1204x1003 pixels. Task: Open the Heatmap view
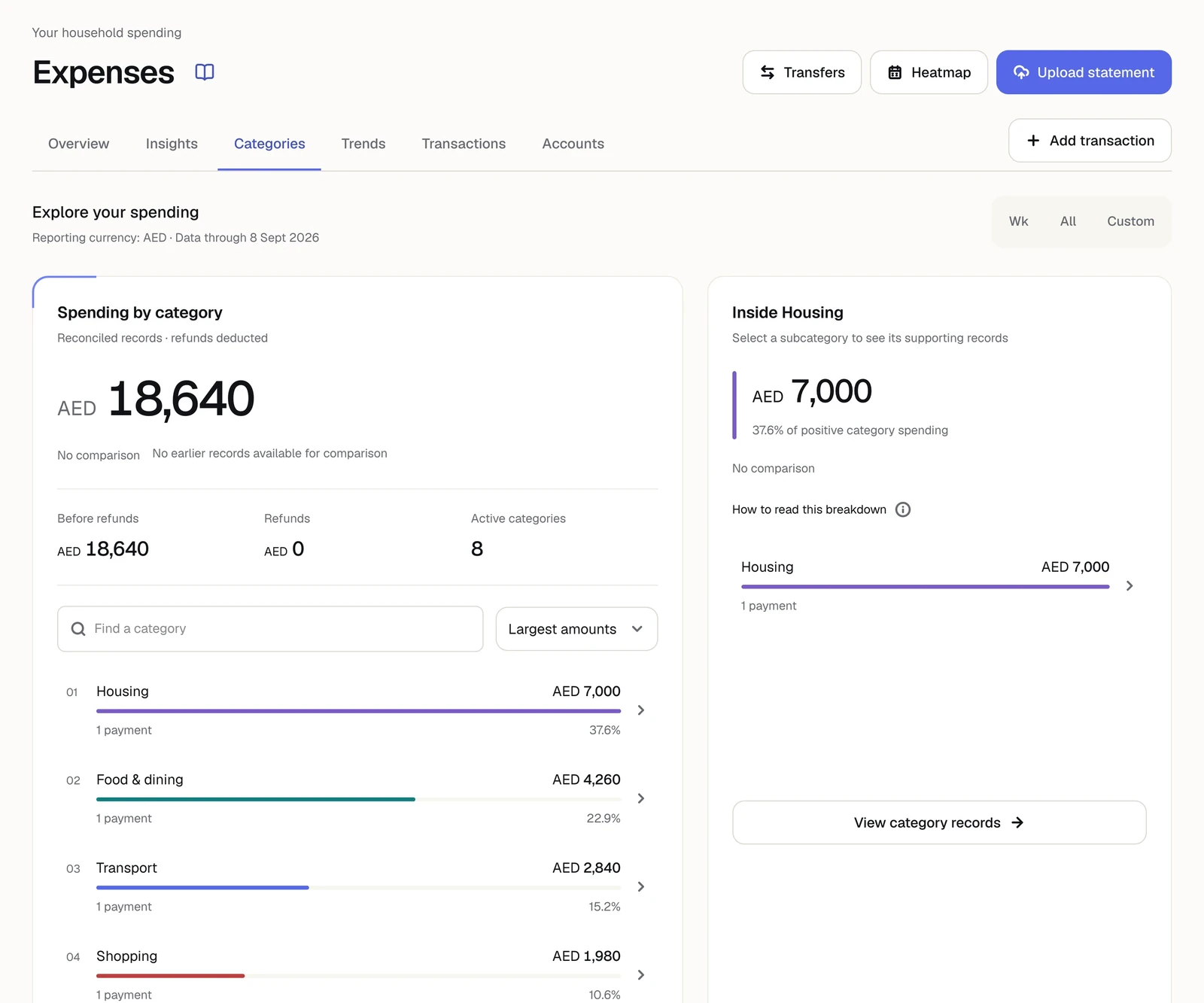pos(929,72)
